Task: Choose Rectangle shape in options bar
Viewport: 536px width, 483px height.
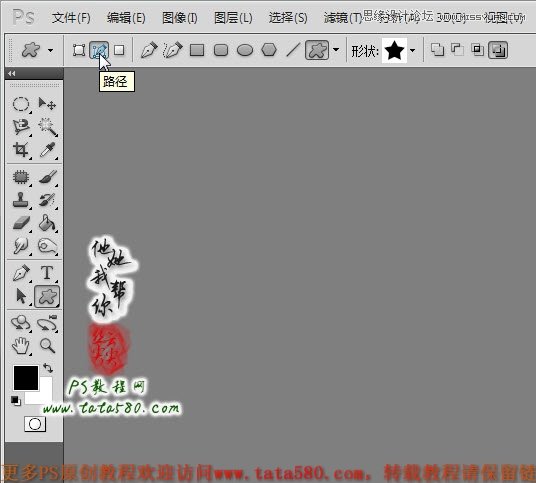Action: click(197, 50)
